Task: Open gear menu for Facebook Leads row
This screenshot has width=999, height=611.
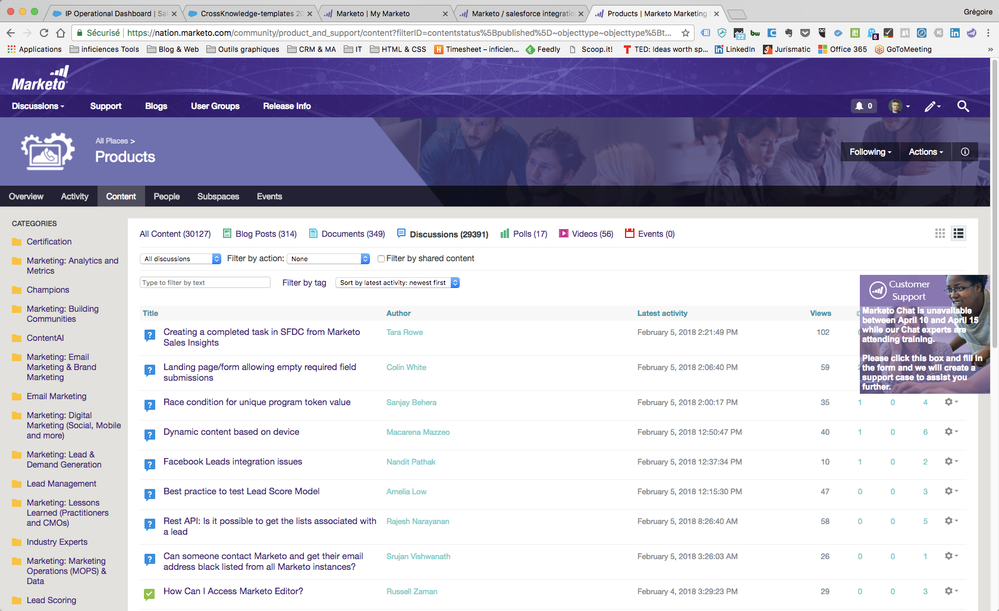Action: [x=951, y=461]
